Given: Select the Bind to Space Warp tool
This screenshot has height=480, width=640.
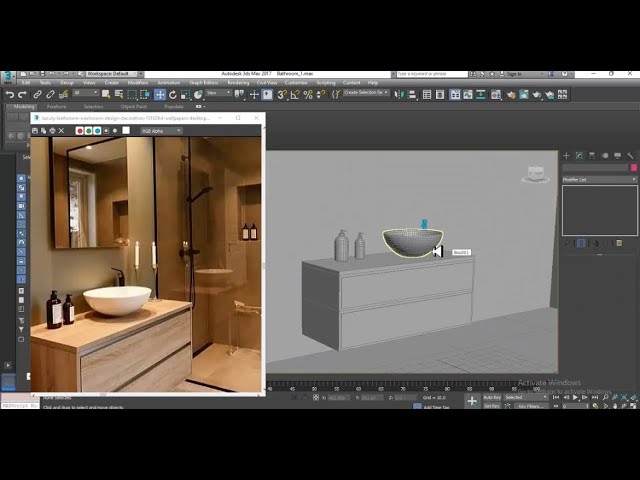Looking at the screenshot, I should pyautogui.click(x=63, y=95).
